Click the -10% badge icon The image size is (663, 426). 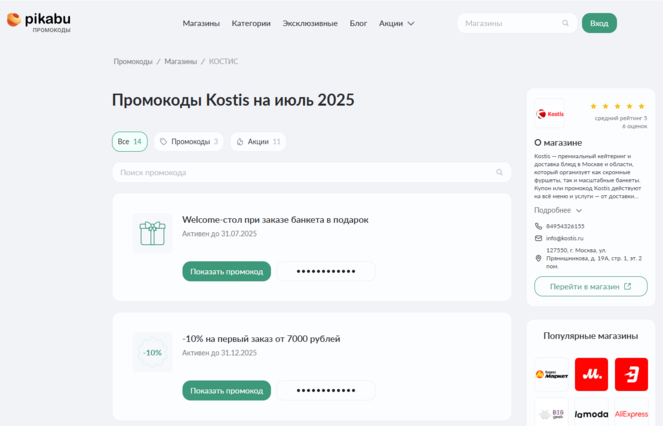(152, 352)
